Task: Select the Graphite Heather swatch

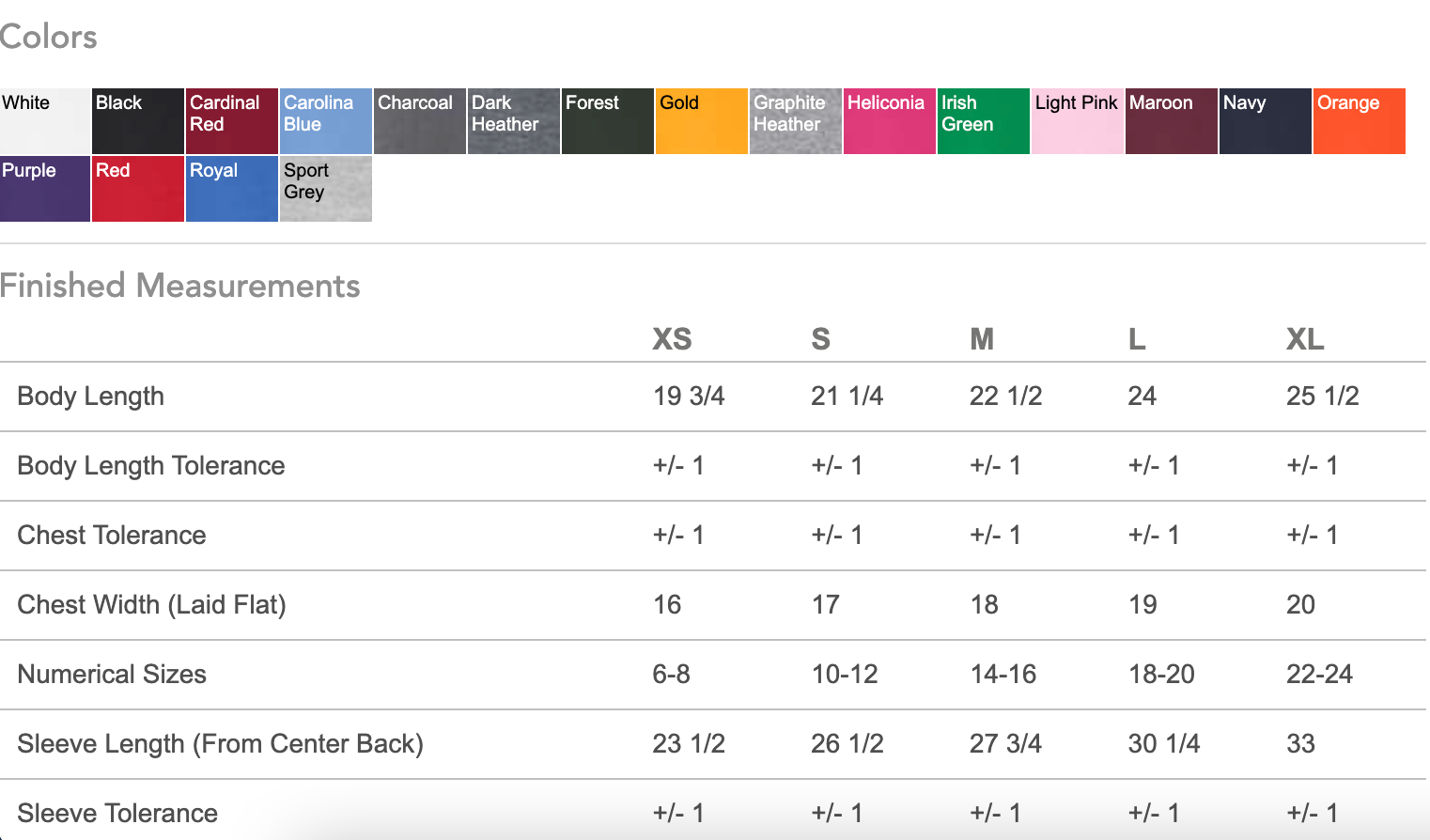Action: 796,121
